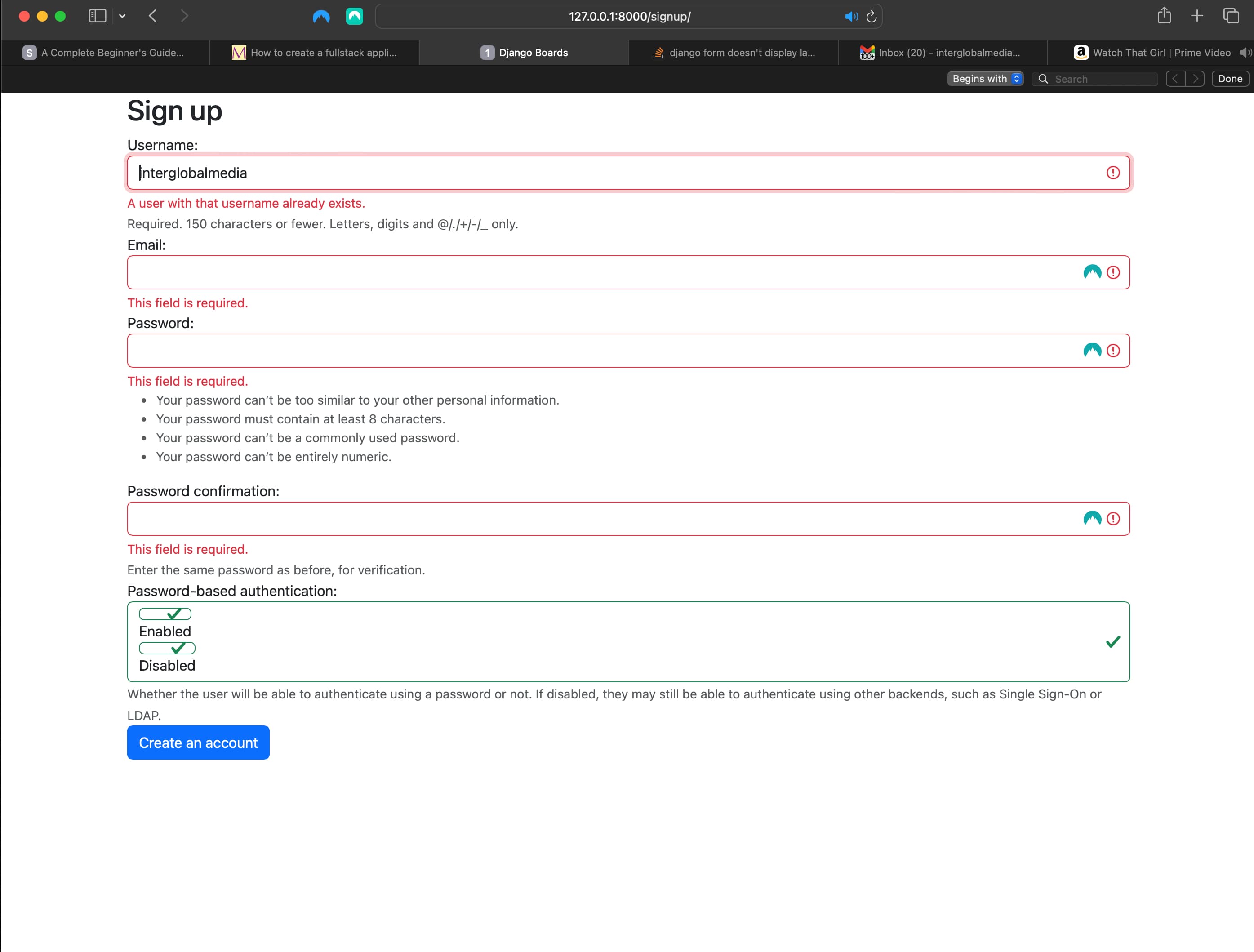Switch to 'django form doesn't display la...' tab

coord(734,53)
